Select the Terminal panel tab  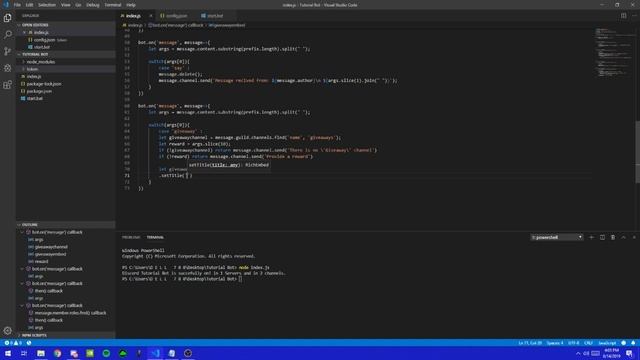[155, 237]
